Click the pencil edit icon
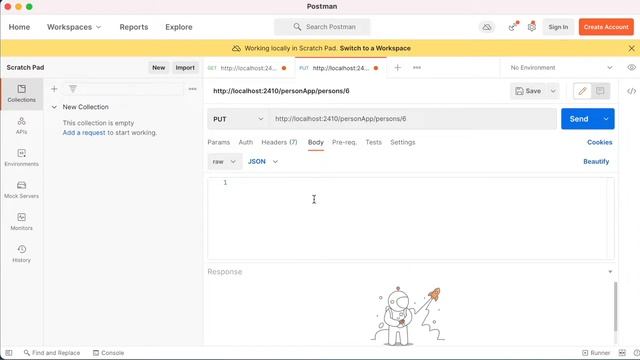This screenshot has width=640, height=360. 582,91
